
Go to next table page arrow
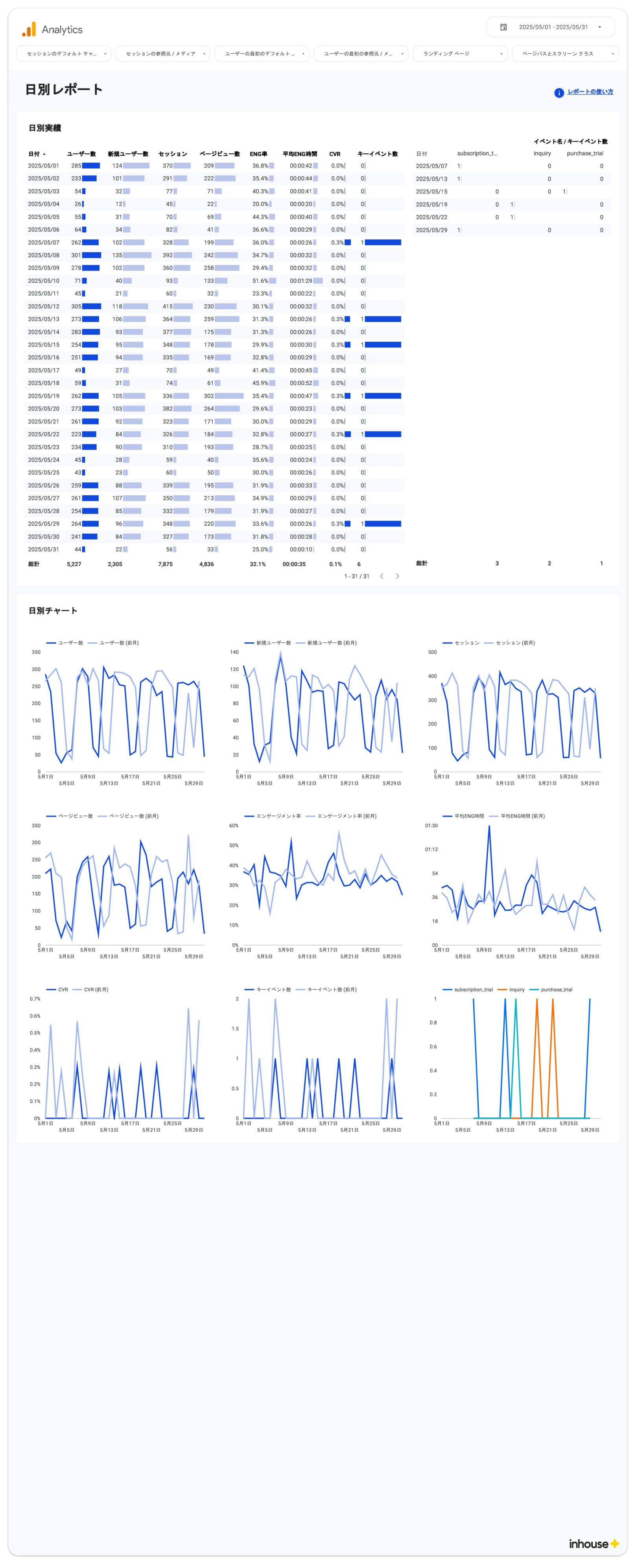397,576
